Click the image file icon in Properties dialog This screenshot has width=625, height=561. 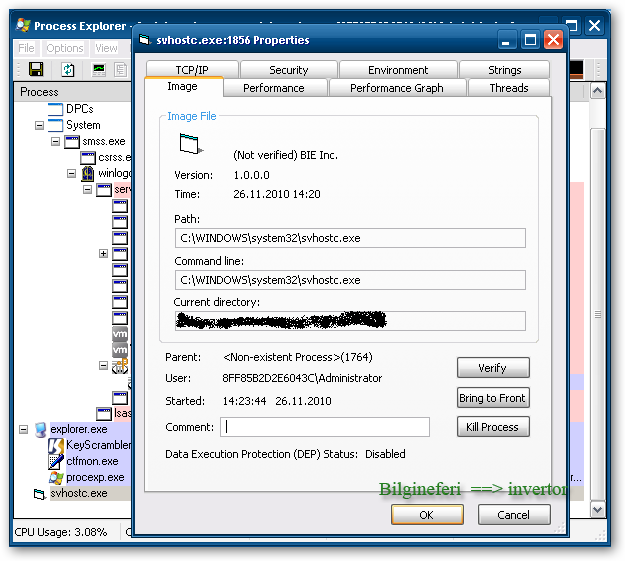point(190,144)
